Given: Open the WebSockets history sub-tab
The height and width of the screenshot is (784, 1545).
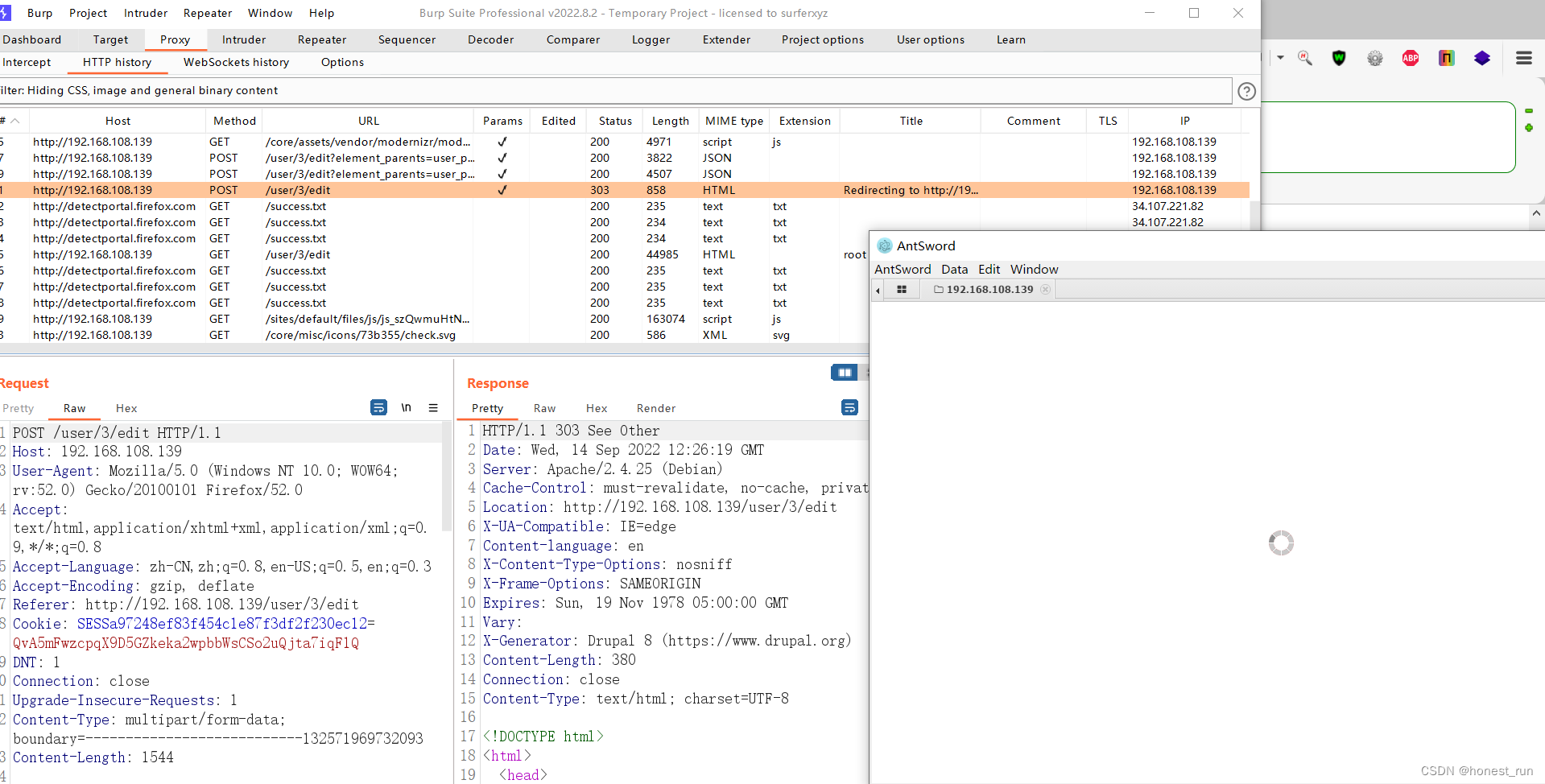Looking at the screenshot, I should coord(236,62).
